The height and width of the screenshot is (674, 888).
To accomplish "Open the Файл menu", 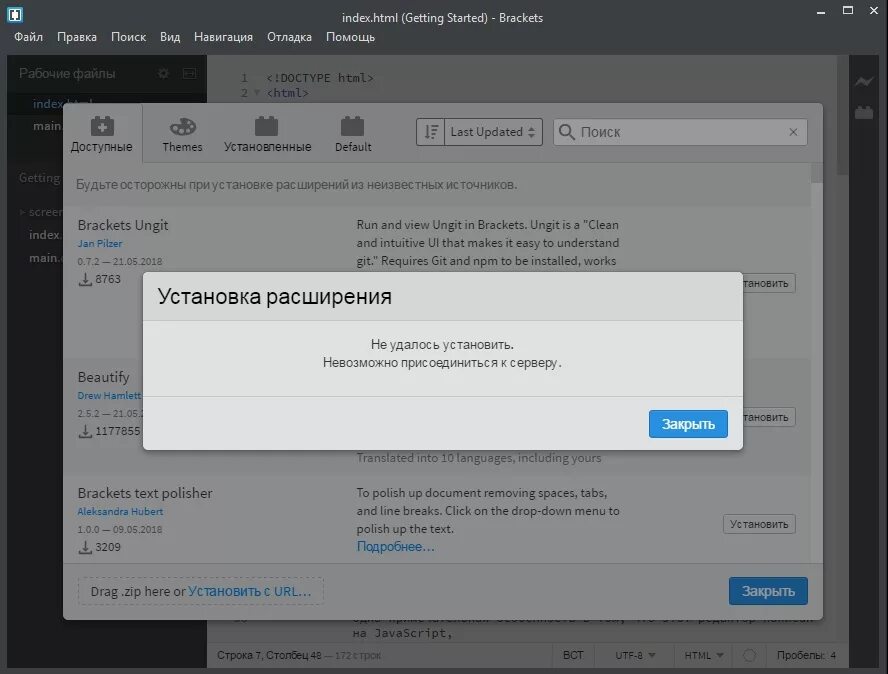I will (x=28, y=37).
